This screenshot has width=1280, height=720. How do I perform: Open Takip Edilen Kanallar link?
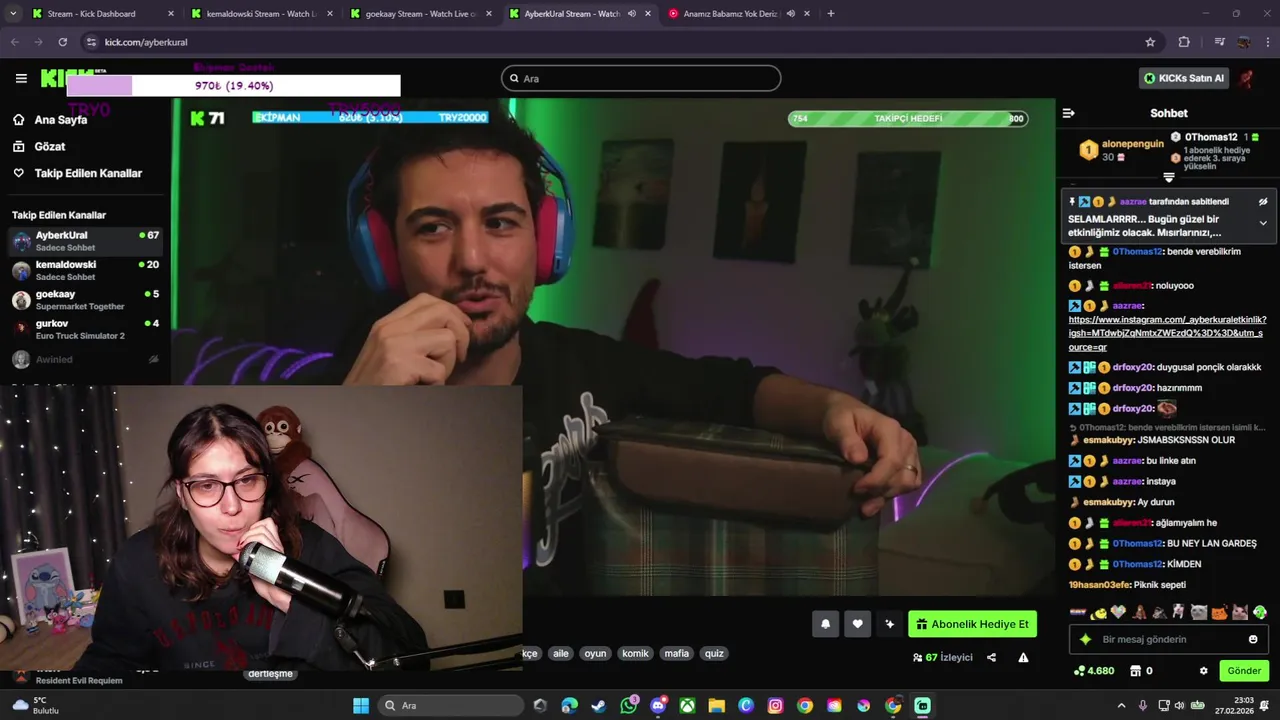tap(88, 173)
